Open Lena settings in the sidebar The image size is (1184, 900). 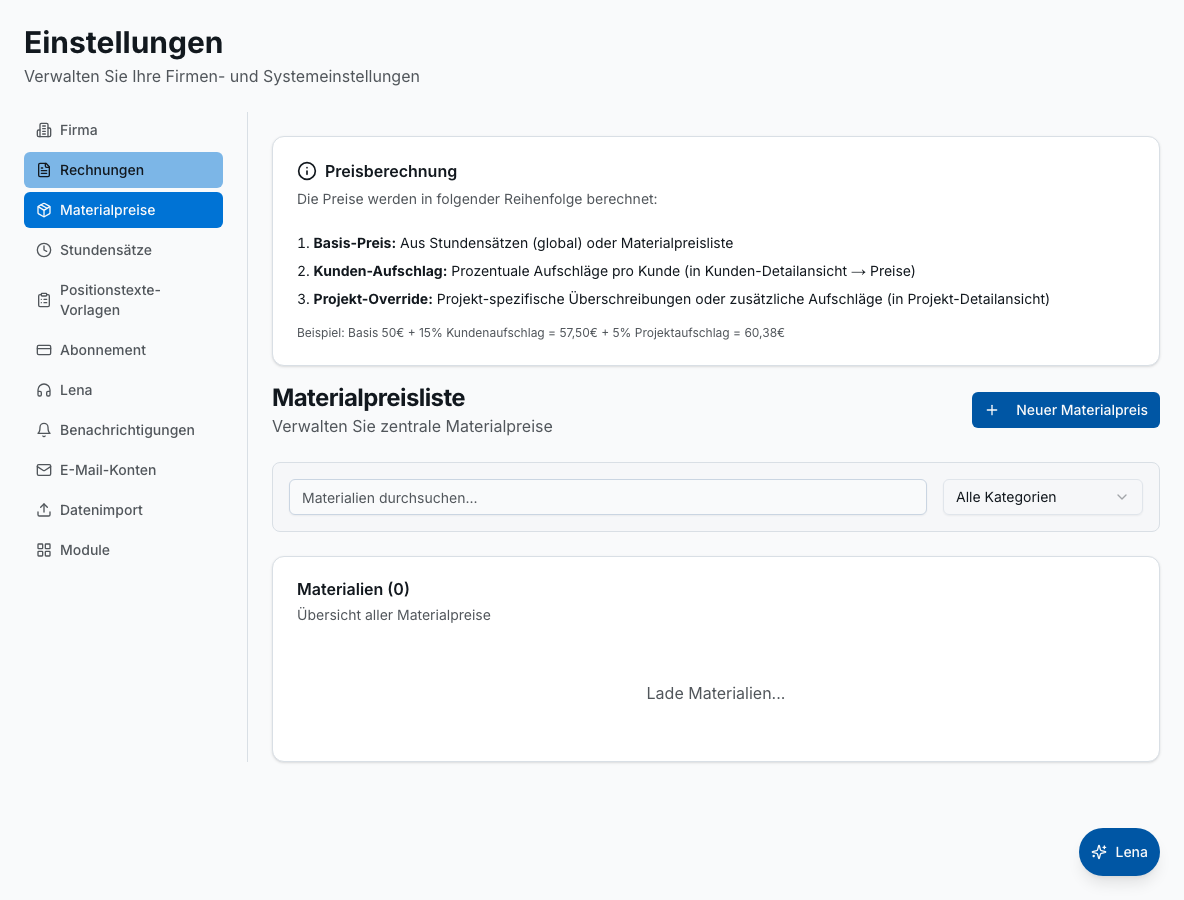point(123,390)
